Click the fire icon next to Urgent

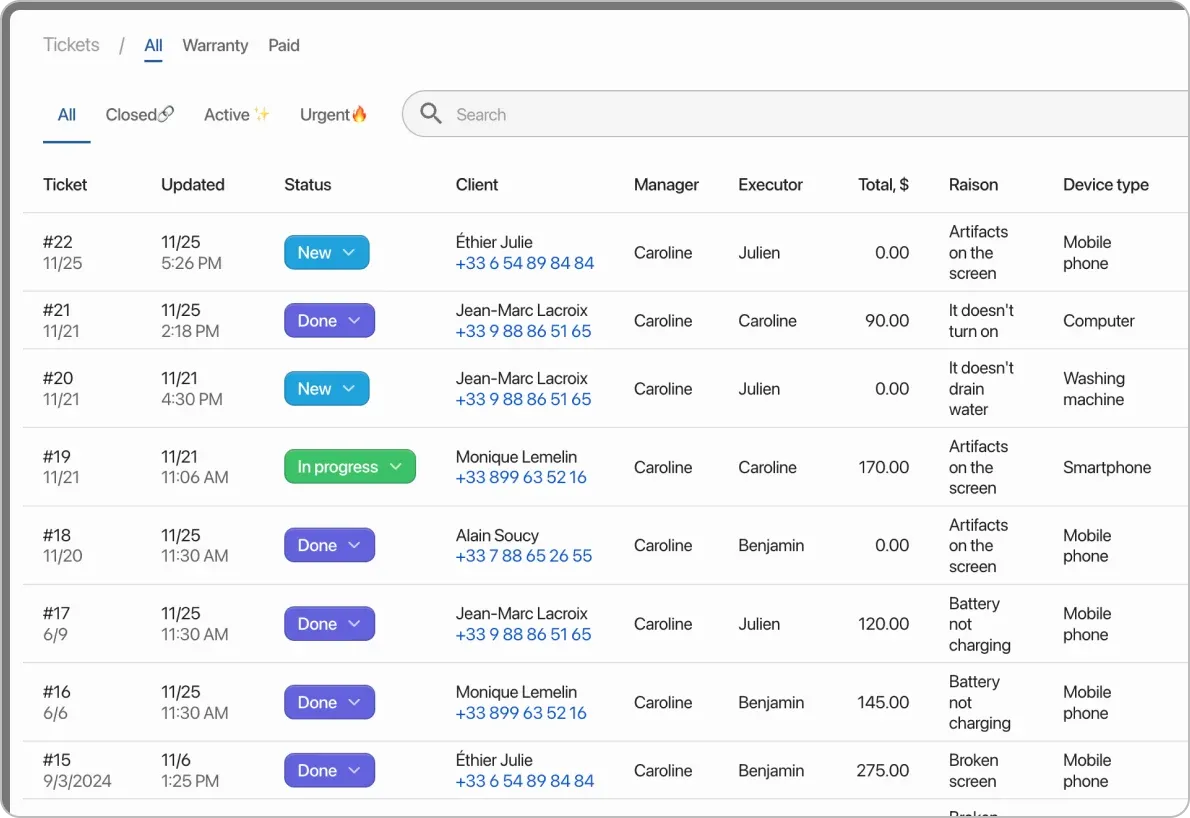tap(360, 113)
